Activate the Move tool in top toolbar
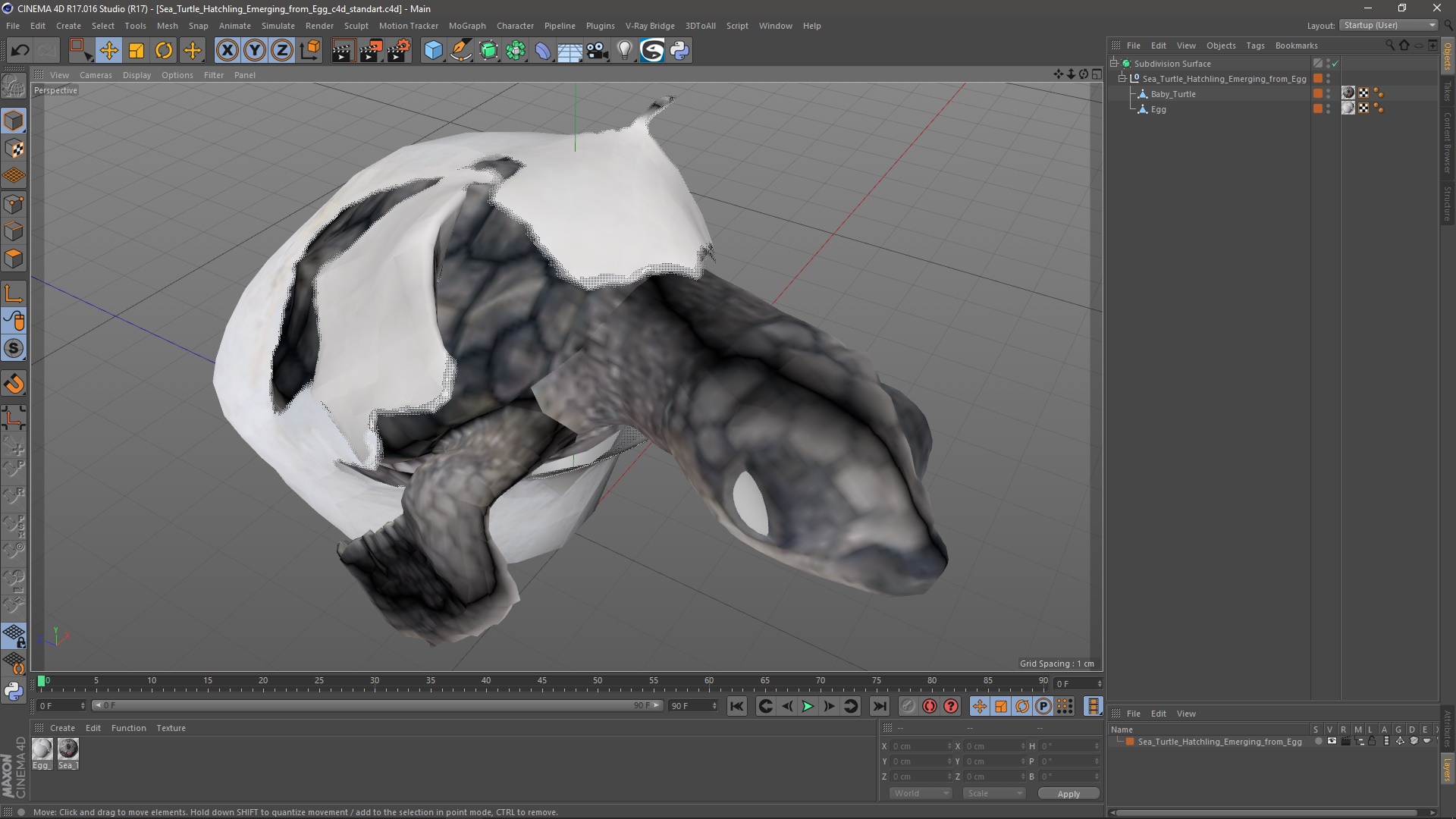1456x819 pixels. pyautogui.click(x=108, y=51)
